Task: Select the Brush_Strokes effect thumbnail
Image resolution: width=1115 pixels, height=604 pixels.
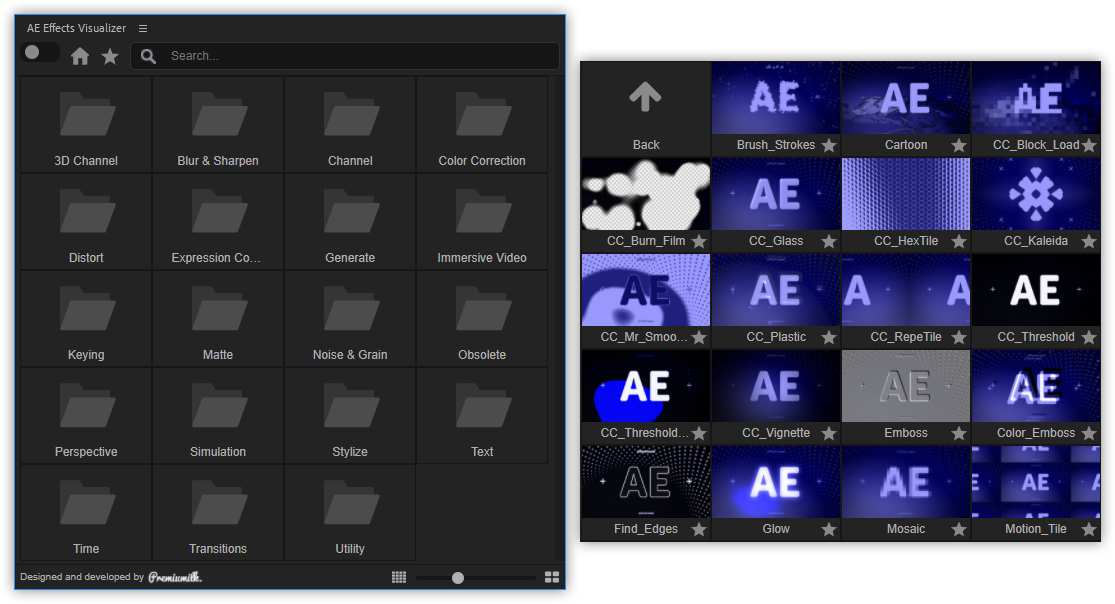Action: pyautogui.click(x=776, y=98)
